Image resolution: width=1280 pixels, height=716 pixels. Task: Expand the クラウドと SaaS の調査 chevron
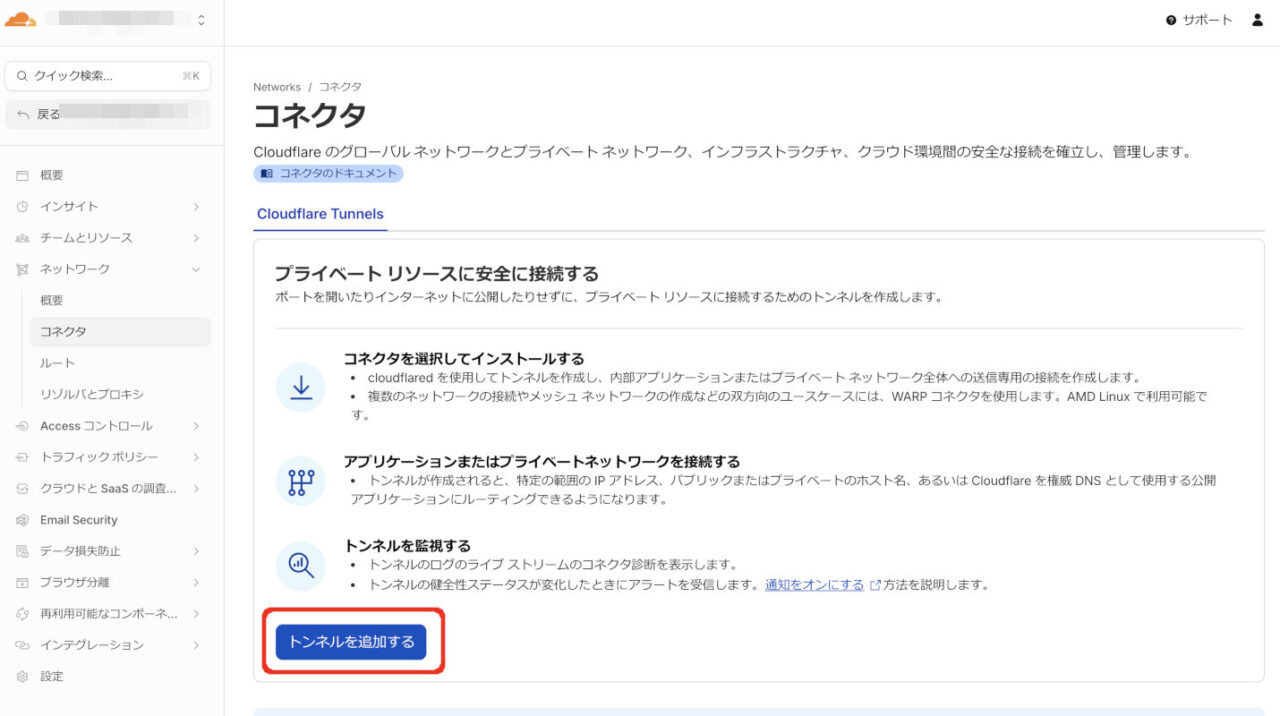coord(196,489)
